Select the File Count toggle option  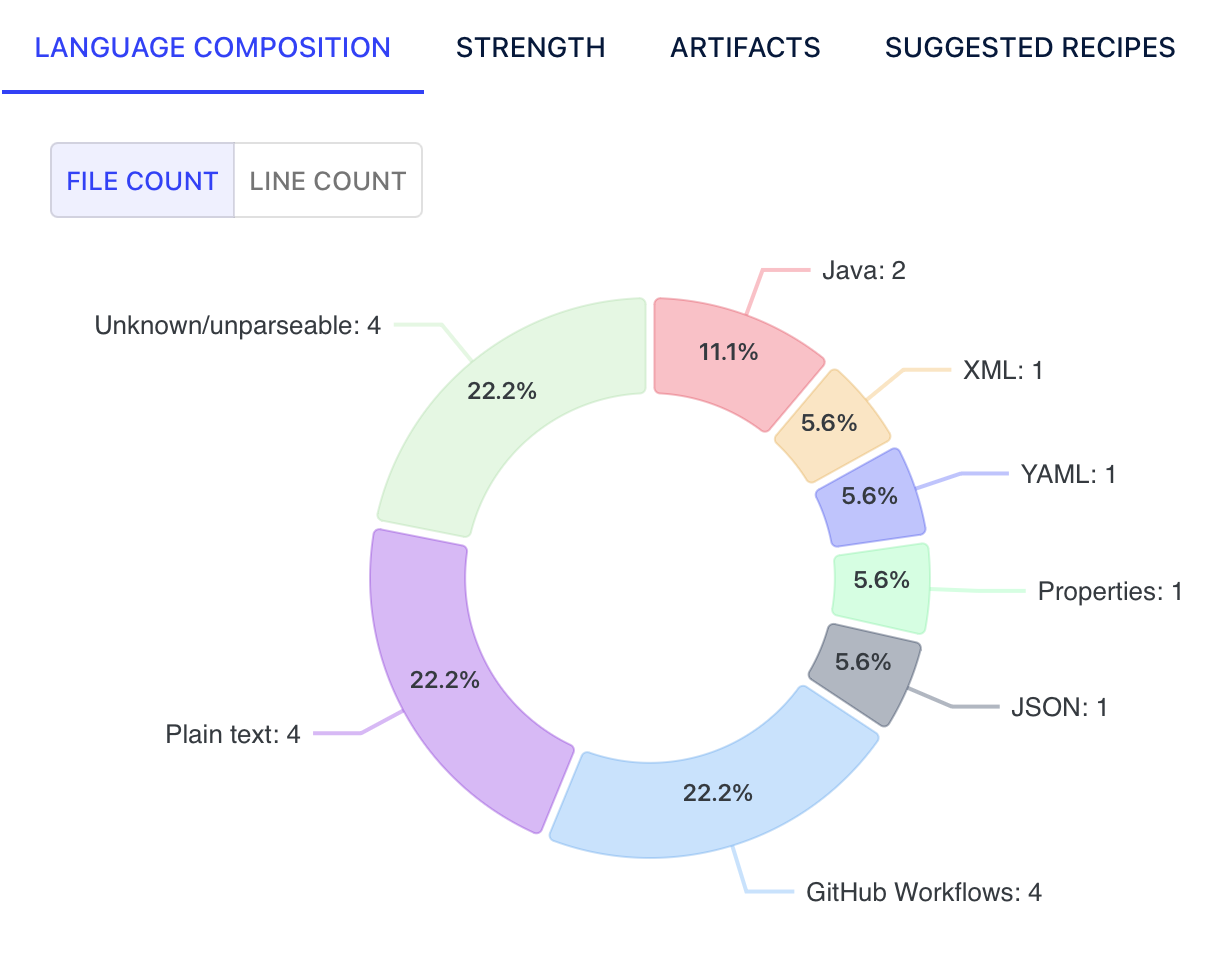coord(142,180)
